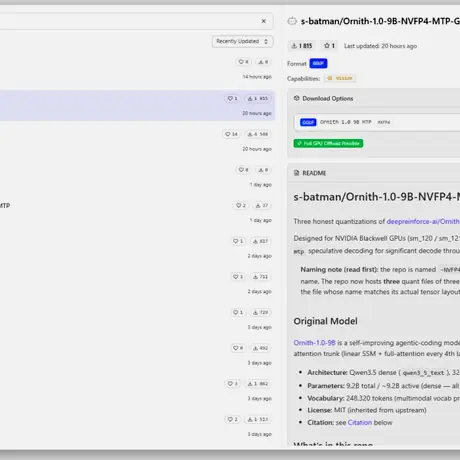Click the s-batman/Ornith title in the README

377,197
